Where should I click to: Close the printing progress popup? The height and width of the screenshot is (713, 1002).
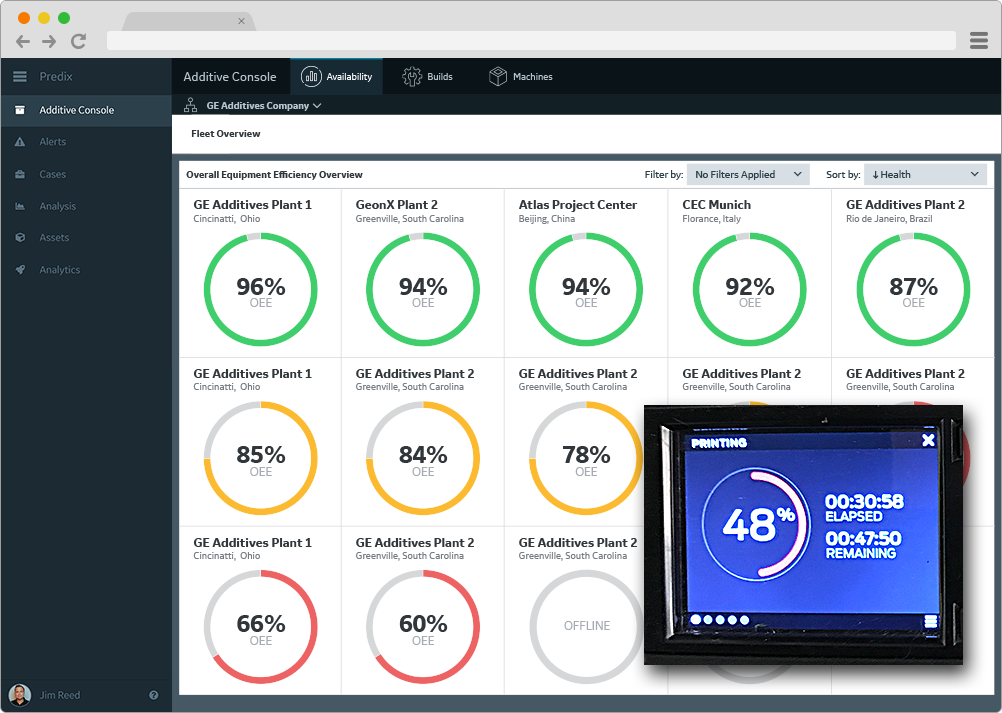pos(929,440)
